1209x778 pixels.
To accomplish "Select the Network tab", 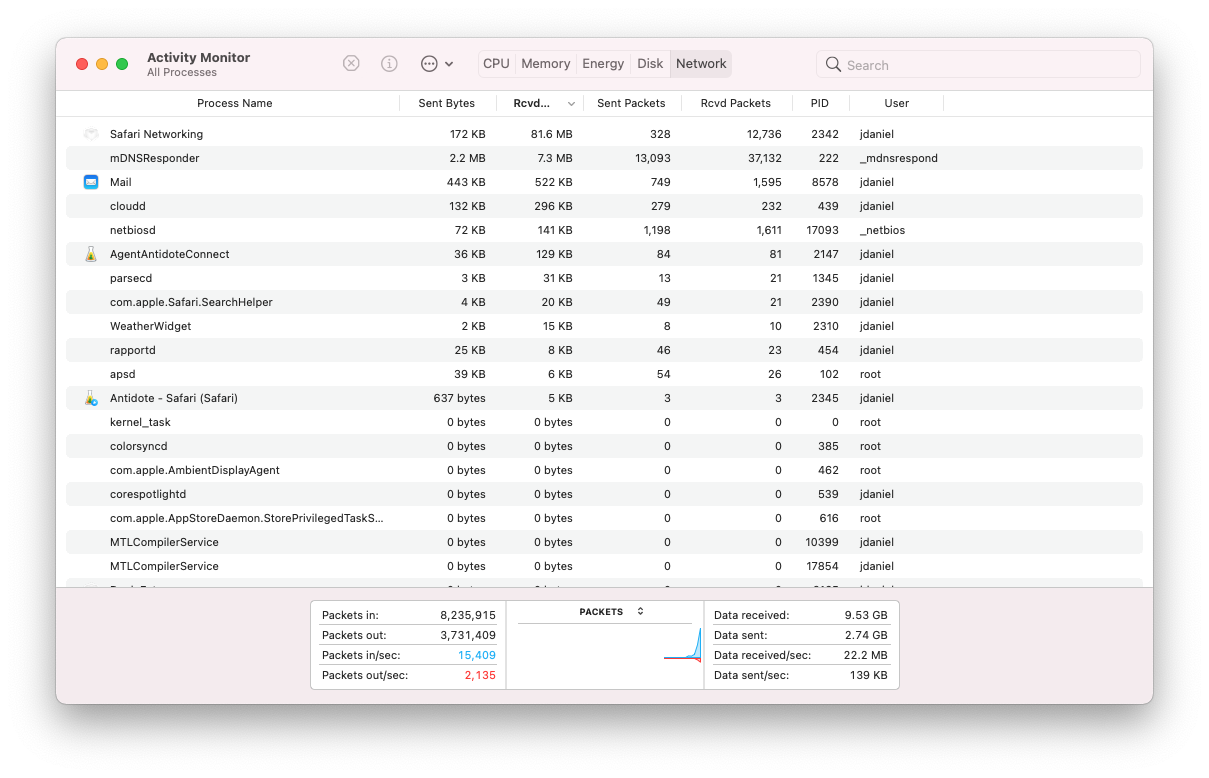I will click(701, 63).
